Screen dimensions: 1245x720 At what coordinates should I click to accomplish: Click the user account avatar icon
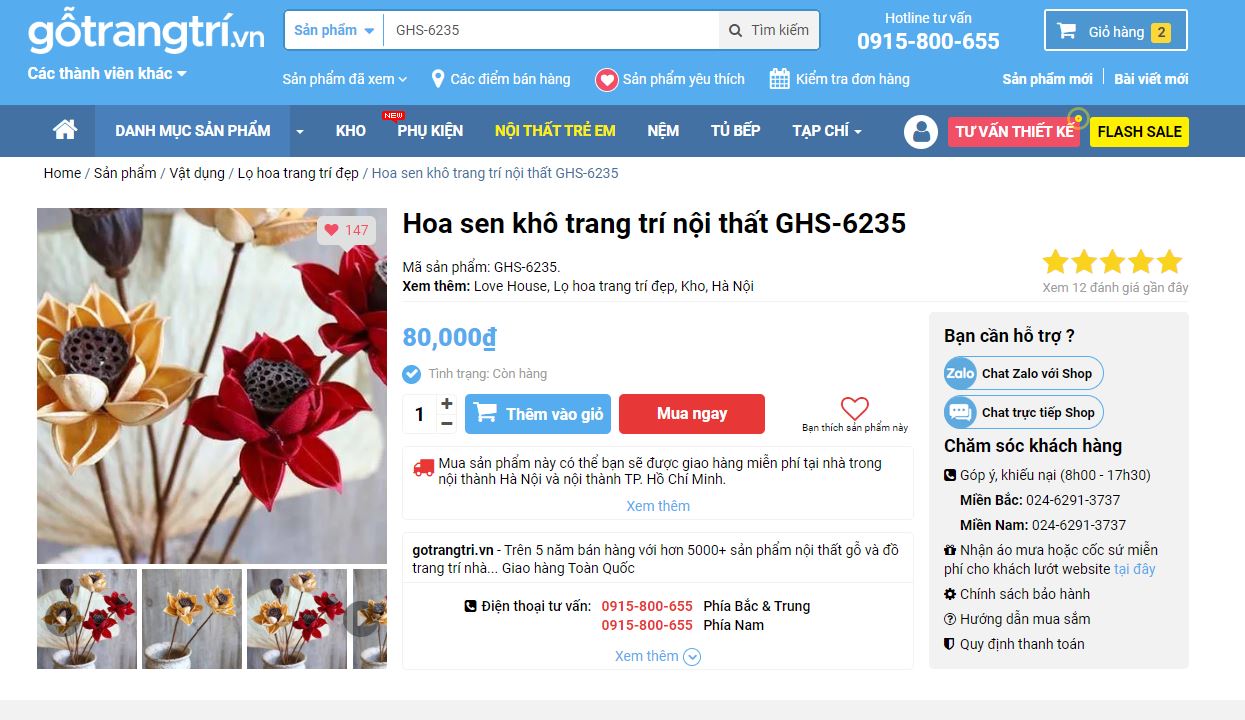coord(920,132)
